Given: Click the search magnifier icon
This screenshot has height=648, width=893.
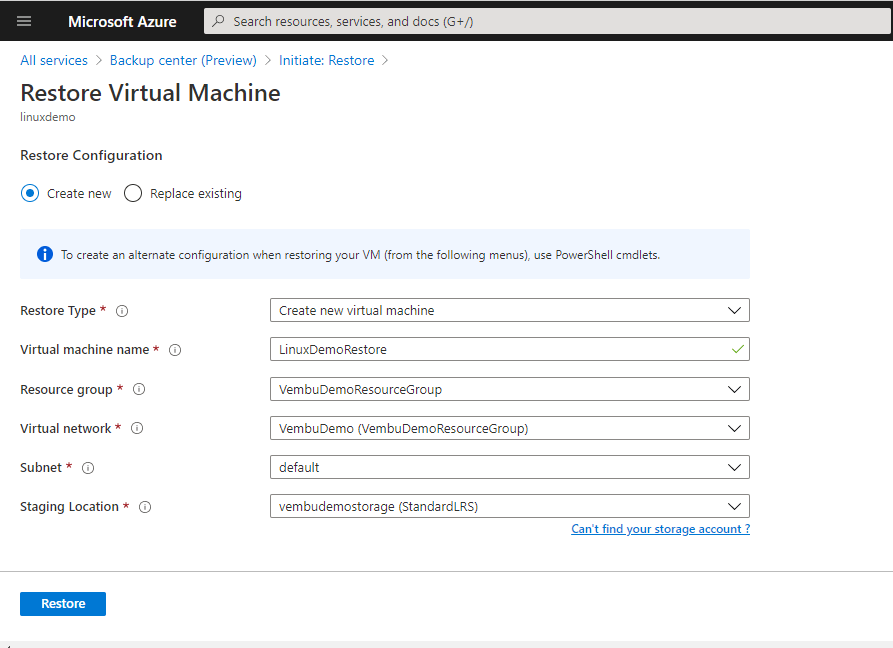Looking at the screenshot, I should 218,22.
